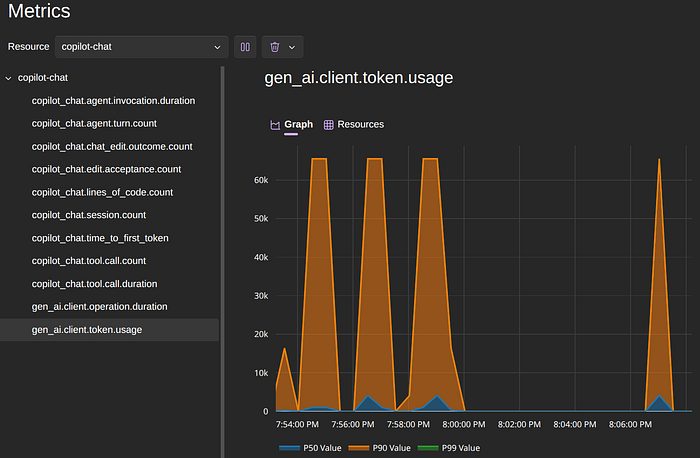
Task: Toggle the P90 Value legend series
Action: point(379,448)
